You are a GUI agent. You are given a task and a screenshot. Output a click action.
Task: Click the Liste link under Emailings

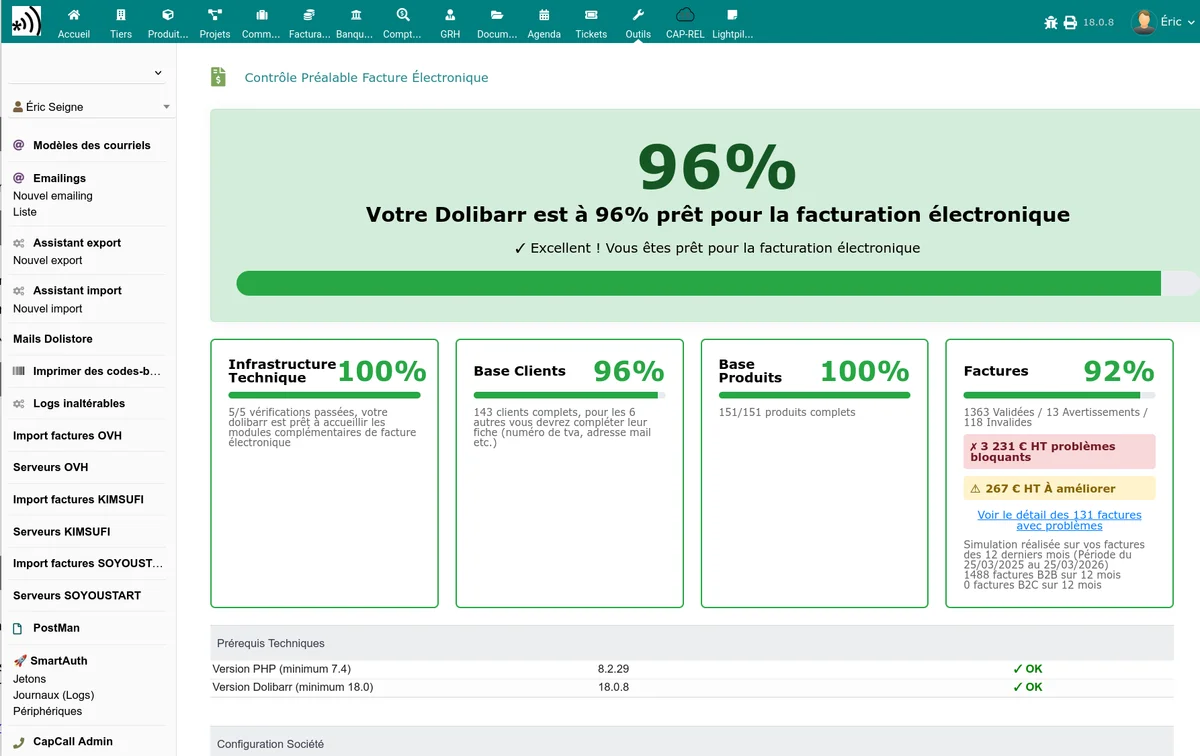pyautogui.click(x=25, y=212)
